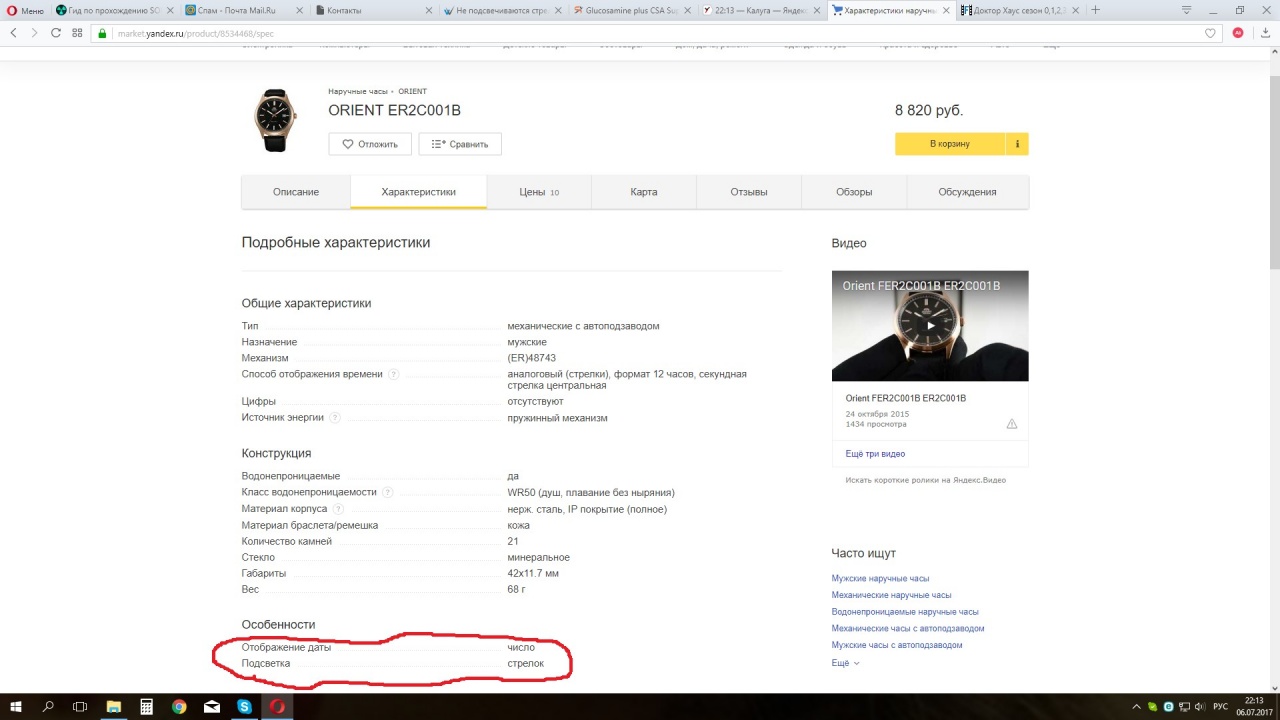Open the Opera Меню dropdown

(x=25, y=10)
